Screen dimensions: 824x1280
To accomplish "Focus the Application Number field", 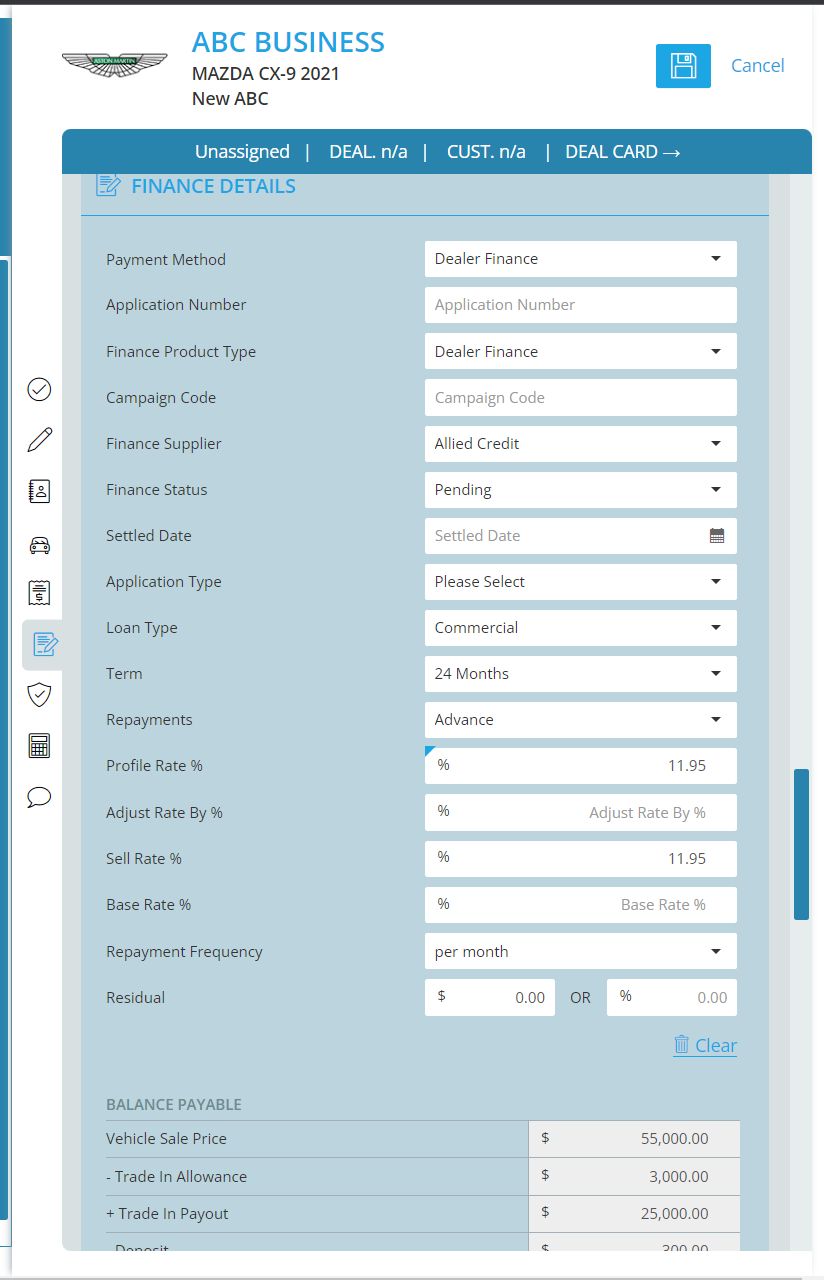I will [581, 305].
